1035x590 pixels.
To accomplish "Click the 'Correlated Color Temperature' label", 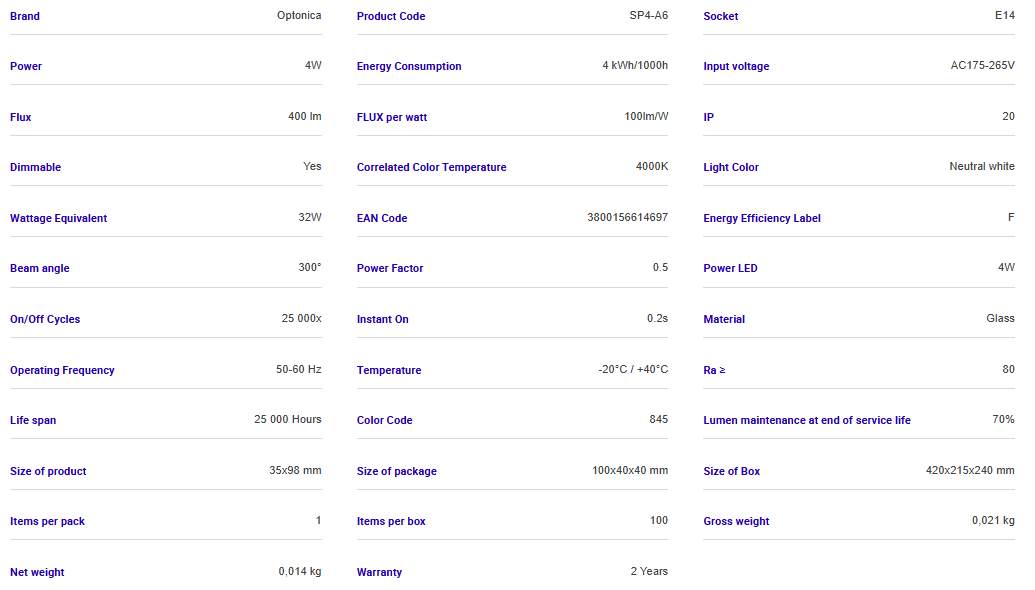I will [431, 168].
